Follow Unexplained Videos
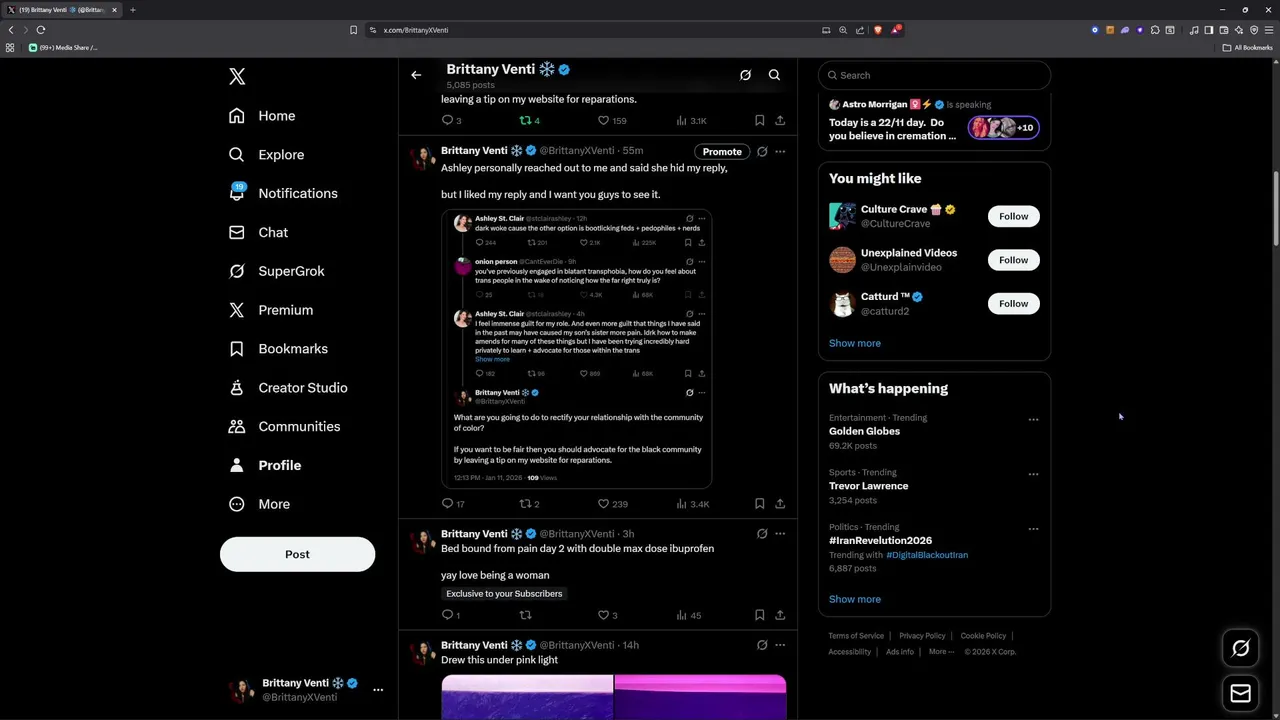Image resolution: width=1280 pixels, height=720 pixels. pyautogui.click(x=1013, y=260)
